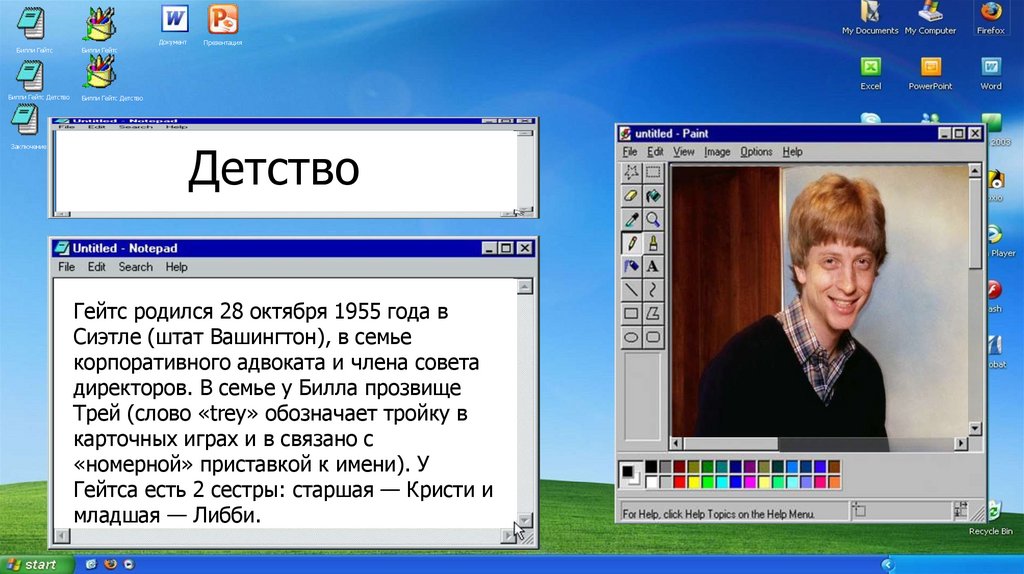The height and width of the screenshot is (574, 1024).
Task: Select the Free-Form Select tool in Paint
Action: [x=631, y=172]
